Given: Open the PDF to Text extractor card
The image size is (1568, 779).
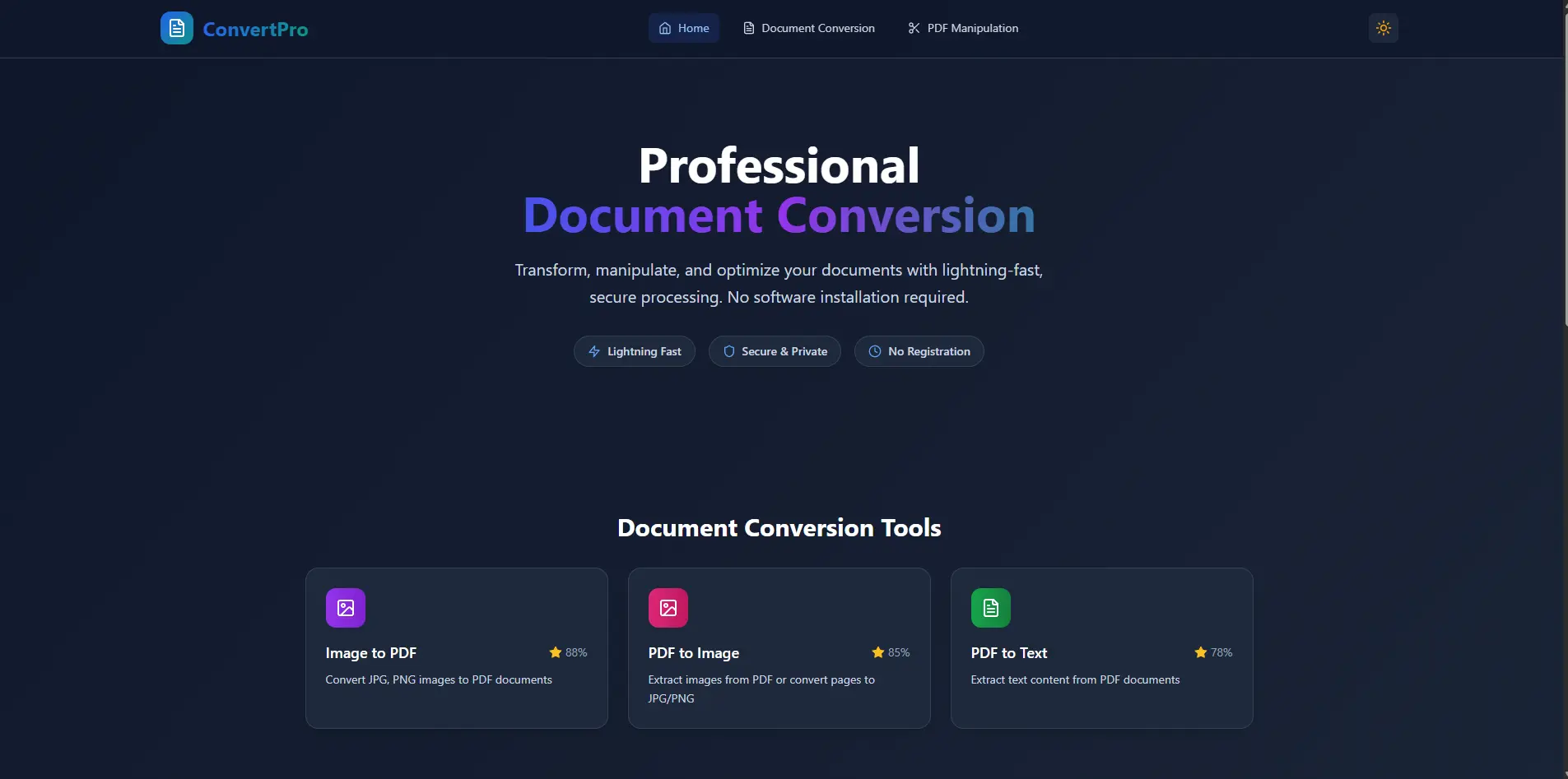Looking at the screenshot, I should point(1100,648).
